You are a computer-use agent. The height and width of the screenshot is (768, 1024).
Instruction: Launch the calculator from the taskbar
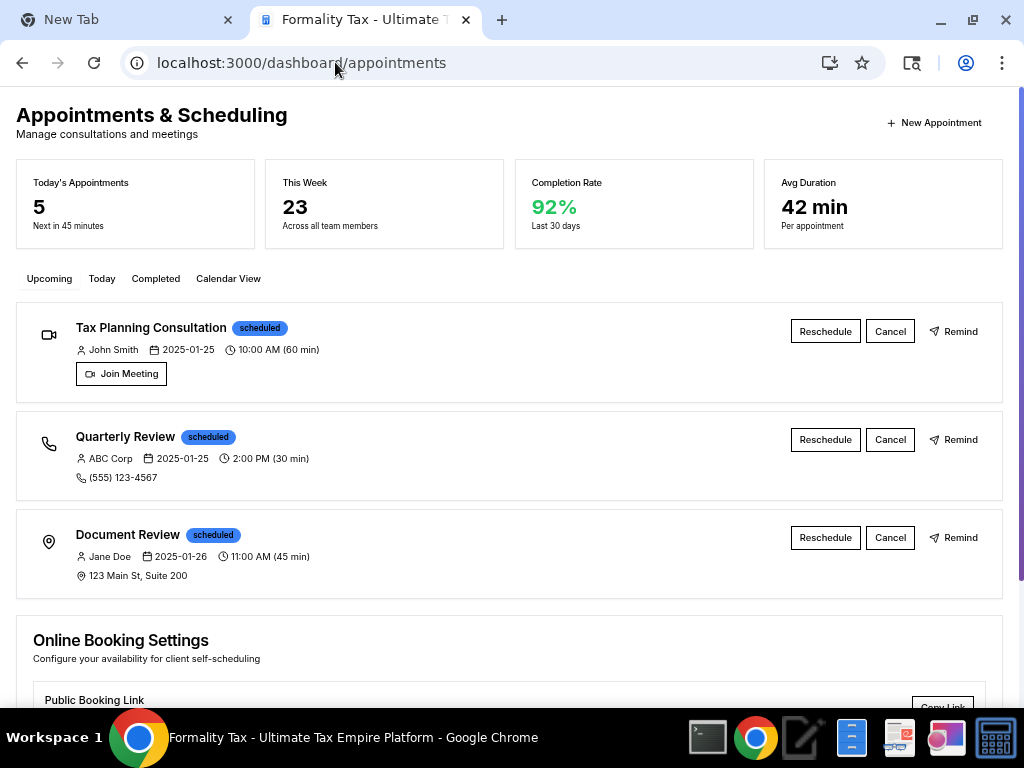pyautogui.click(x=995, y=738)
